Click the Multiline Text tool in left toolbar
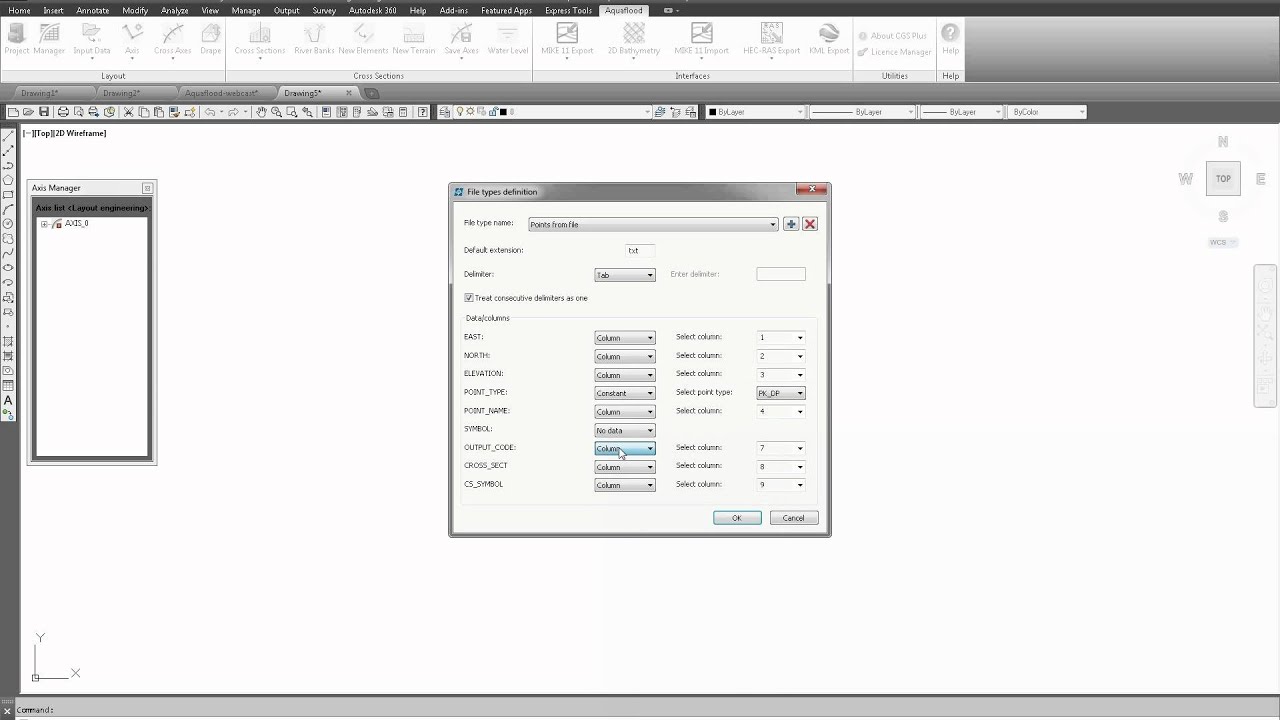Screen dimensions: 1280x720 [x=8, y=400]
